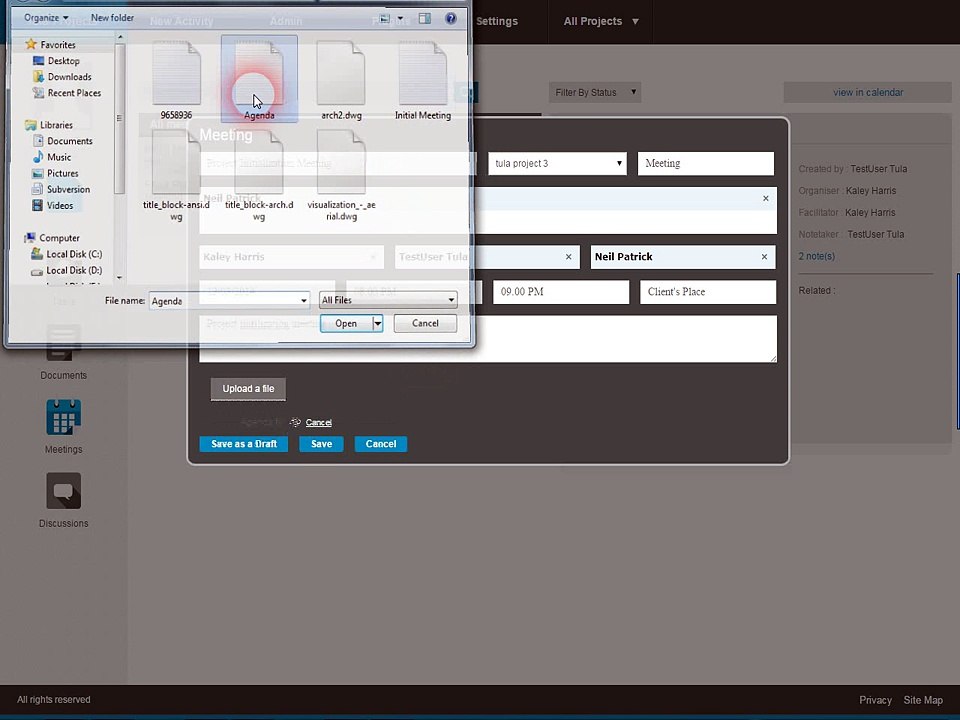This screenshot has height=720, width=960.
Task: Click New folder in file dialog
Action: click(x=112, y=18)
